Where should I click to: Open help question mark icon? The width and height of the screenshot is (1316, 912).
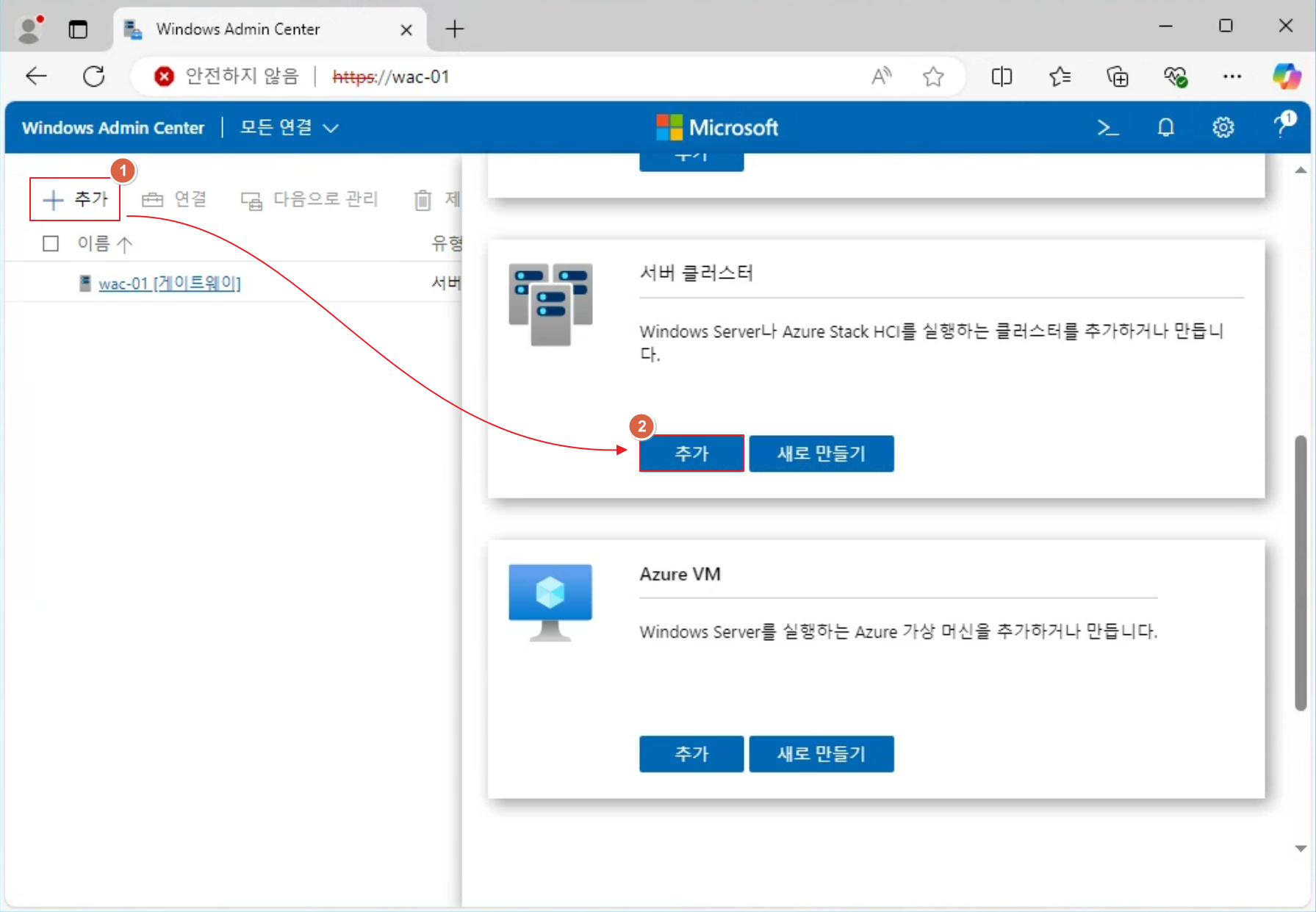tap(1284, 125)
